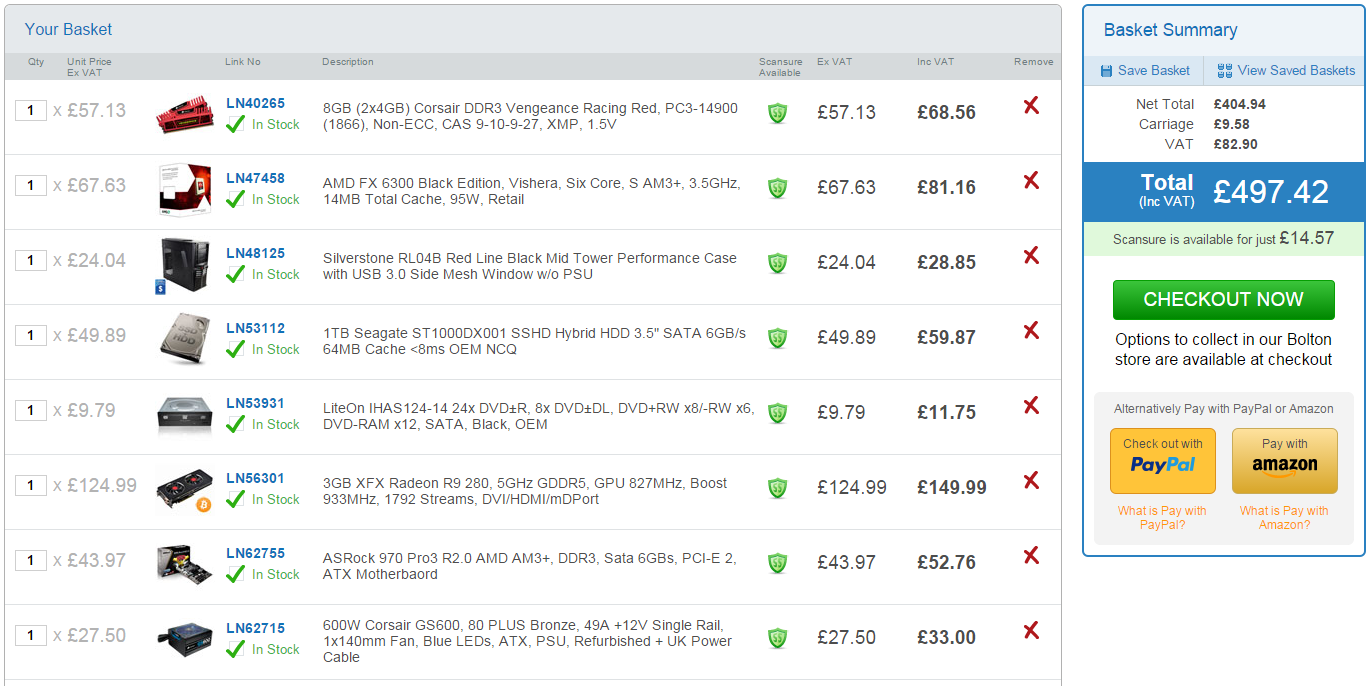Click the Radeon R9 280 description text
The image size is (1370, 686).
[525, 491]
